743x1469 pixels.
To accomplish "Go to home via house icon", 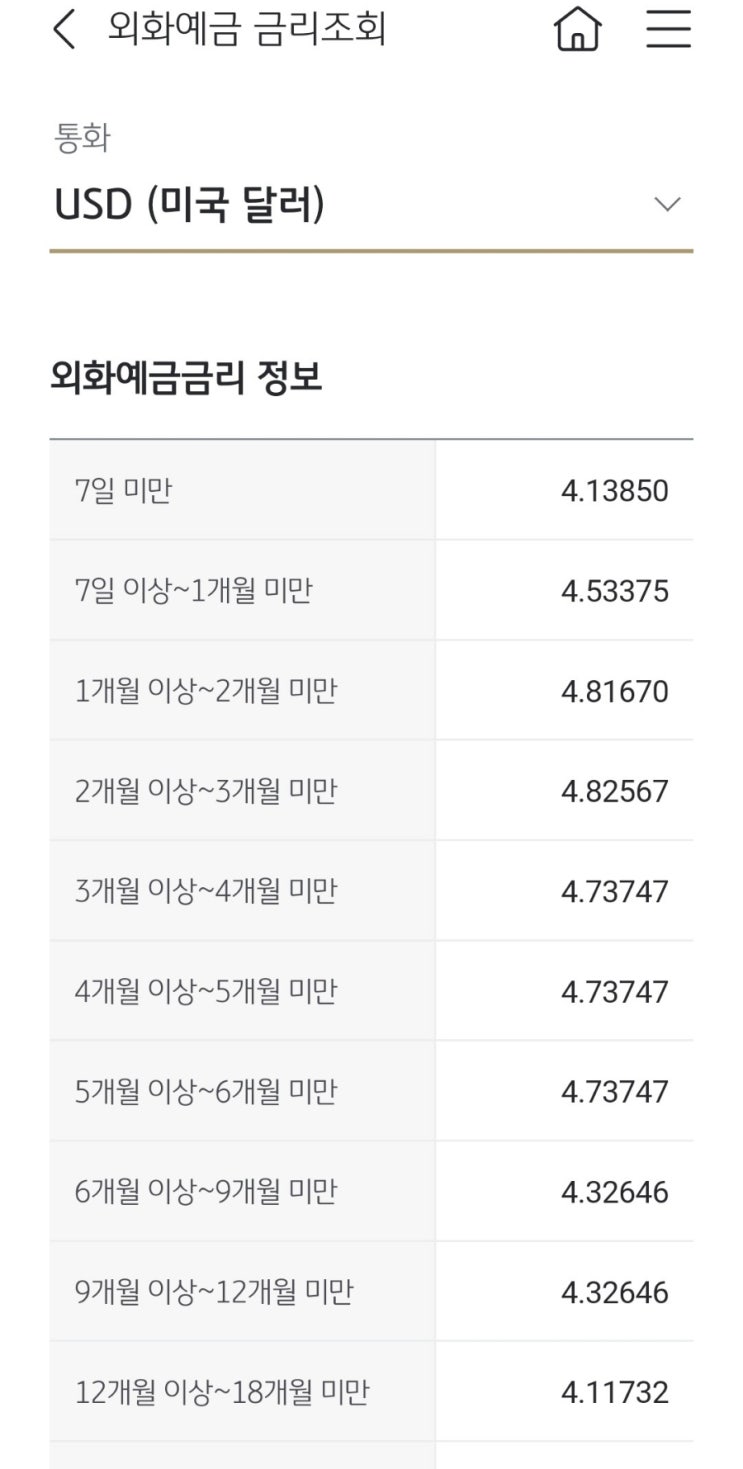I will point(578,30).
